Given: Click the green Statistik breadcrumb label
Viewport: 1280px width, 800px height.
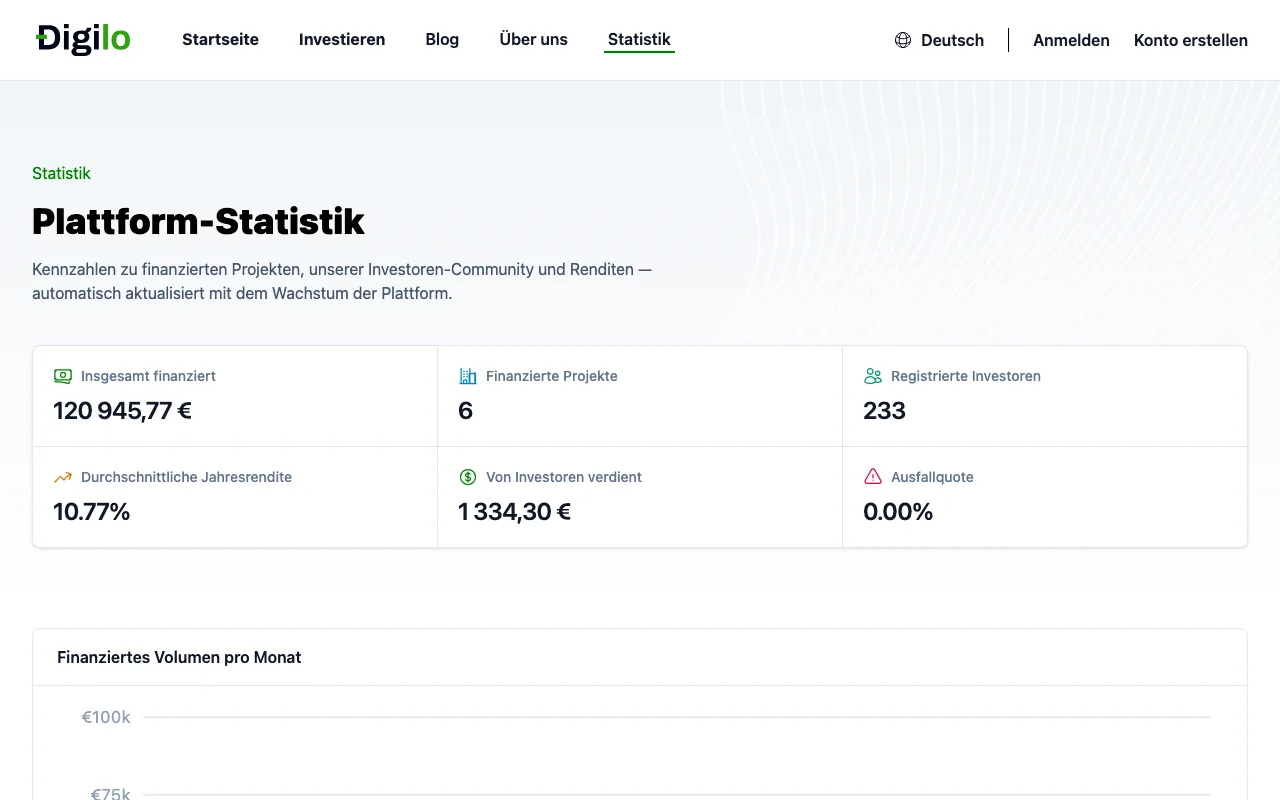Looking at the screenshot, I should (61, 173).
